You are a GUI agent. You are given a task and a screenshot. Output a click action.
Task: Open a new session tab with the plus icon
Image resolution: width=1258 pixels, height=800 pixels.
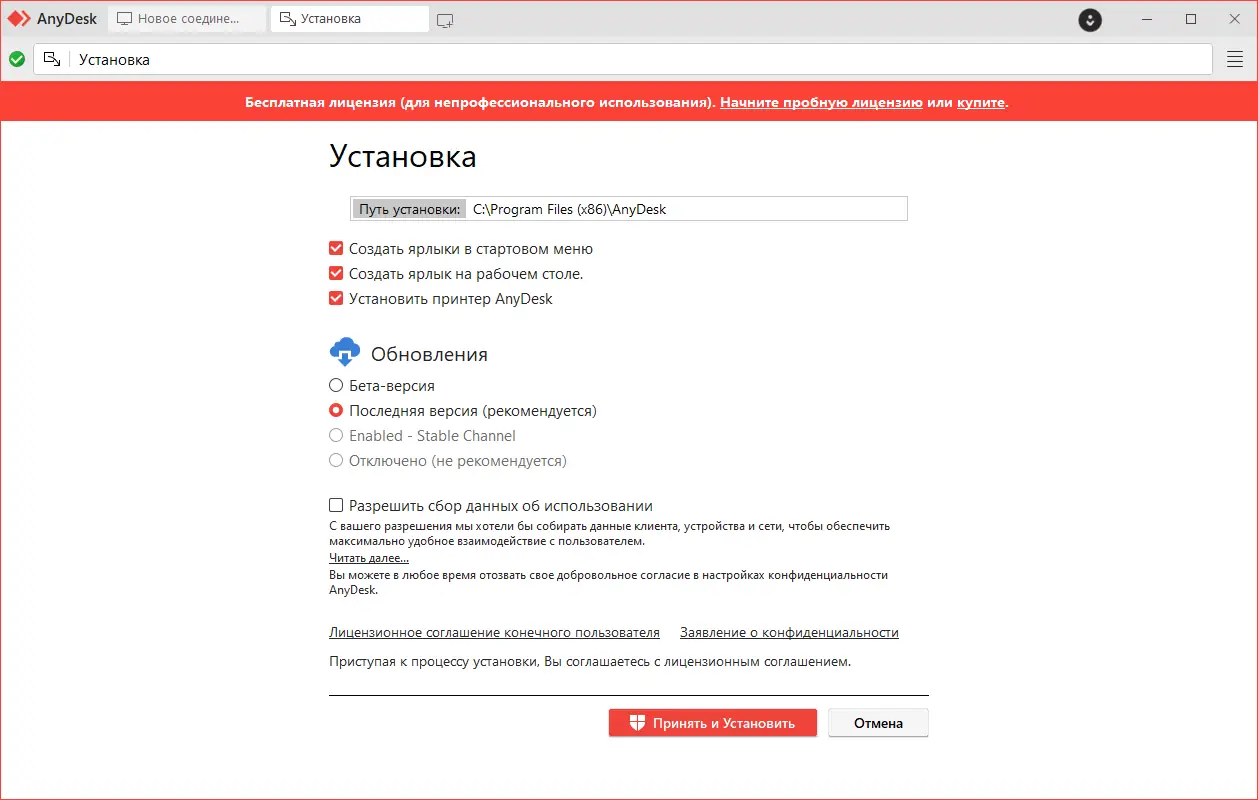point(445,19)
